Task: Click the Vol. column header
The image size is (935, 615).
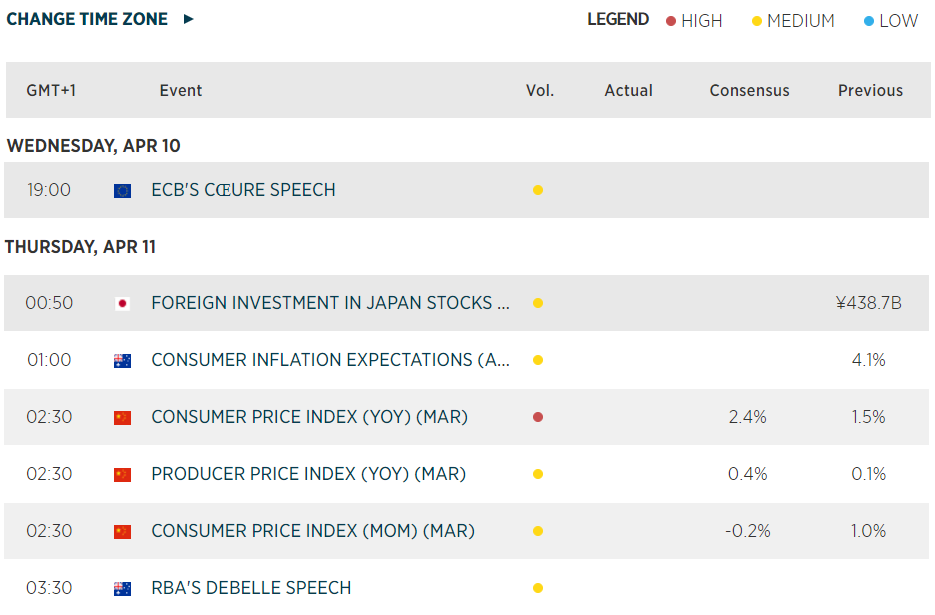Action: [x=540, y=90]
